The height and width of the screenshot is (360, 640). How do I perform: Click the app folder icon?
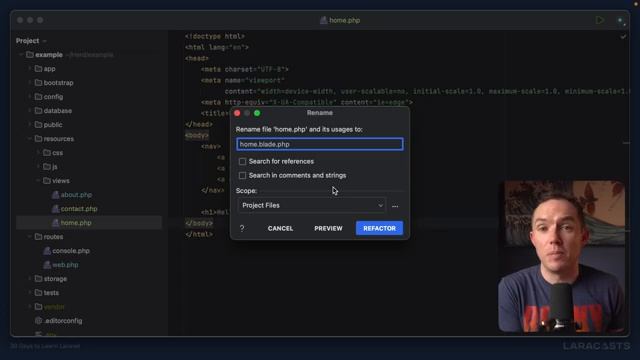tap(38, 69)
